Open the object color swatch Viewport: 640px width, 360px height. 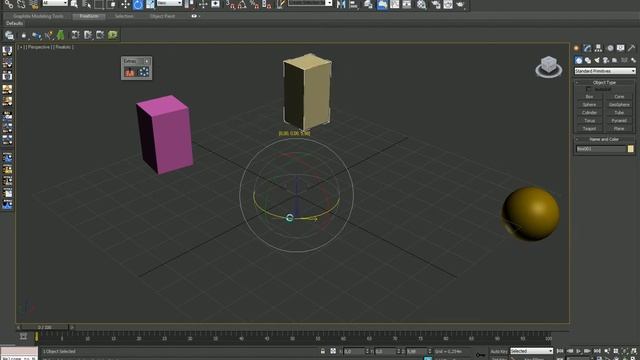point(631,149)
